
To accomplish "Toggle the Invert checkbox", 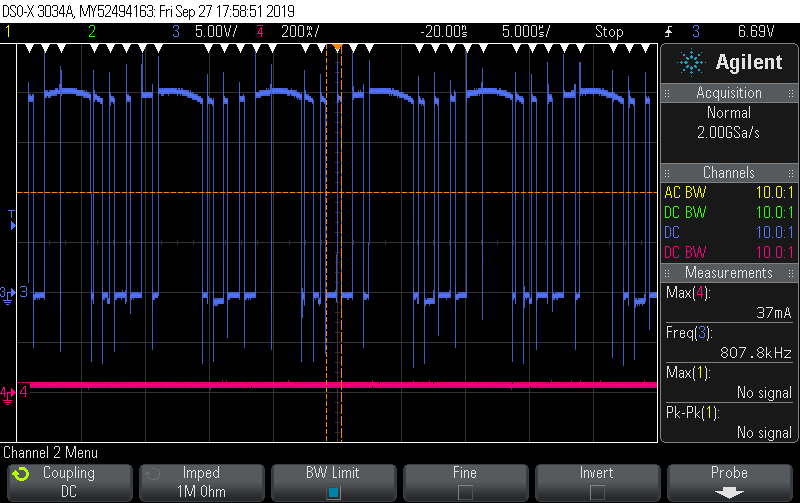I will coord(597,492).
